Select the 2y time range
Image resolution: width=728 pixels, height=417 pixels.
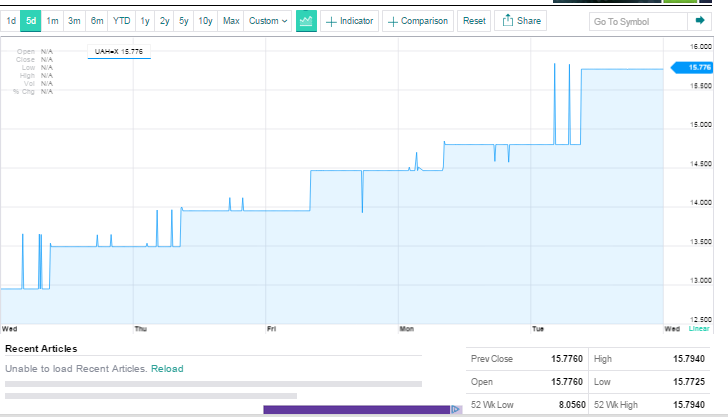point(164,21)
